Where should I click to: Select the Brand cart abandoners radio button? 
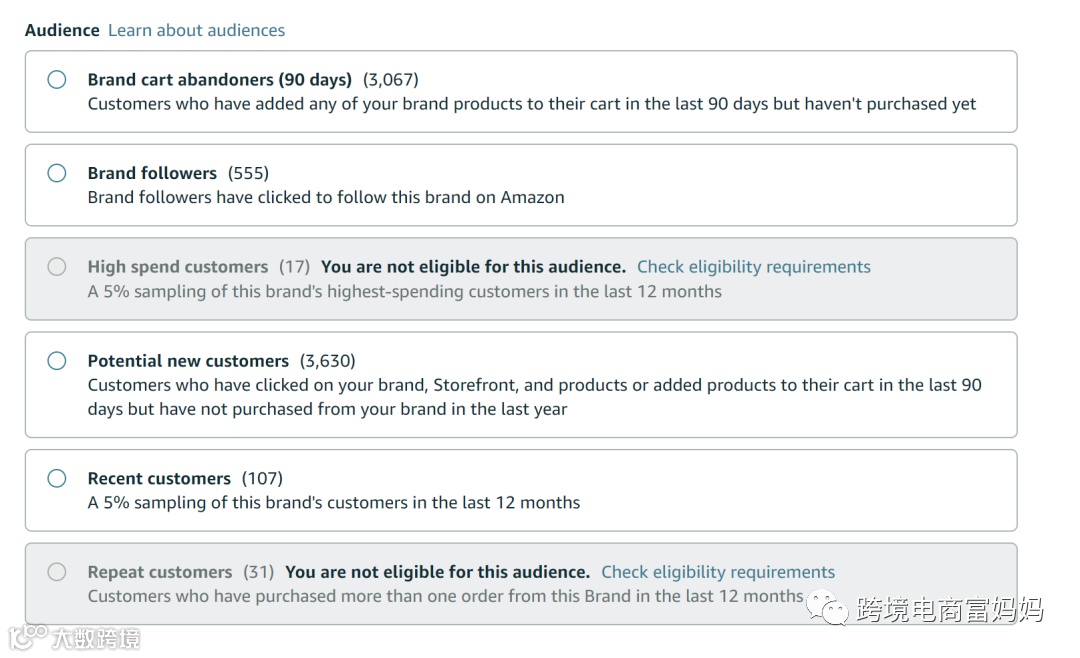point(57,80)
